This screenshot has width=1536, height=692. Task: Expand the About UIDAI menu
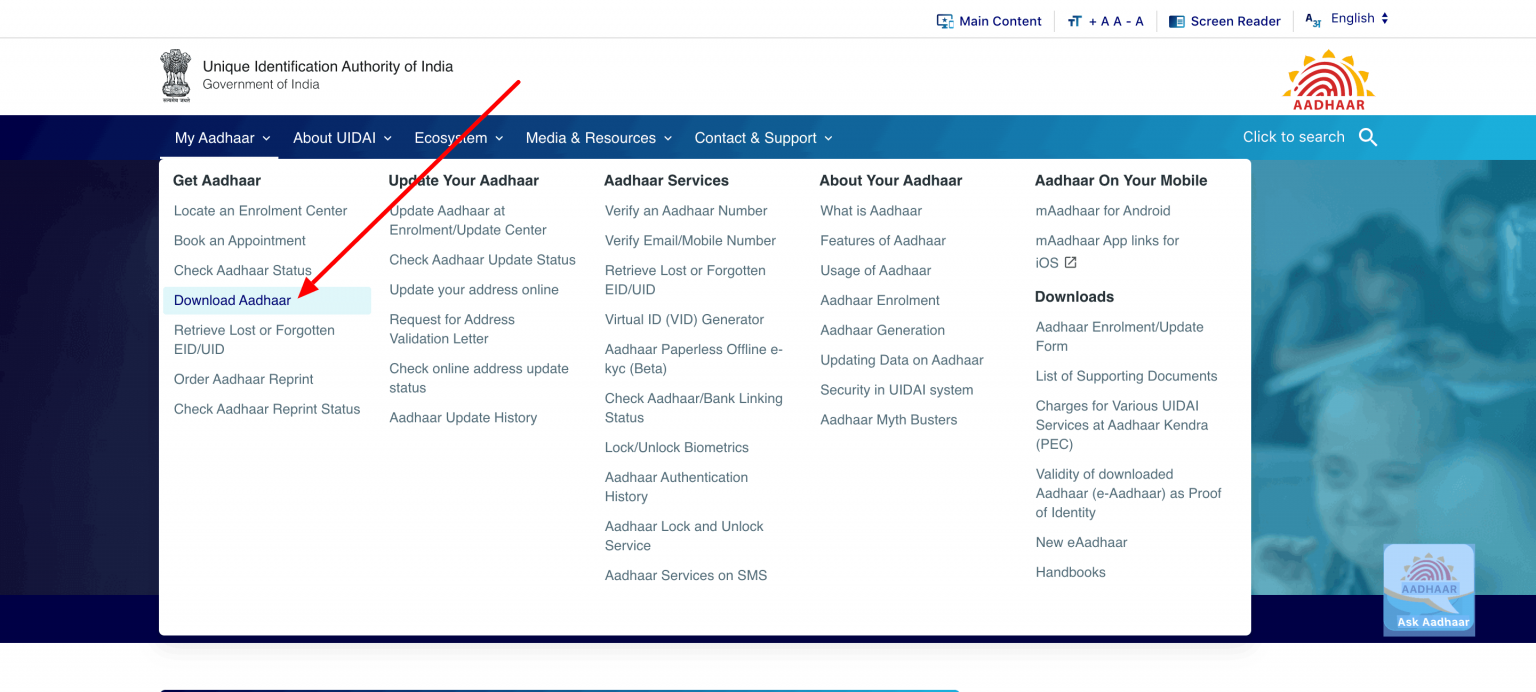point(342,138)
